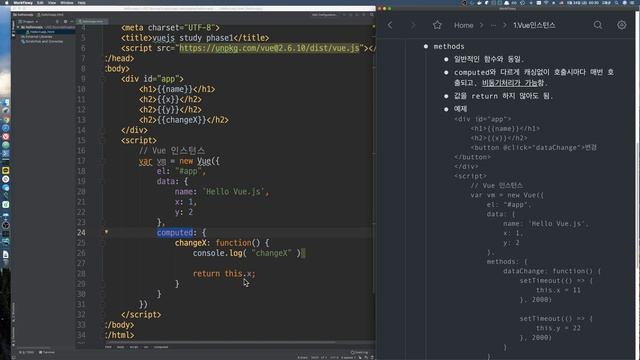Viewport: 640px width, 360px height.
Task: Expand the collapsed breadcrumb ellipsis
Action: point(493,25)
